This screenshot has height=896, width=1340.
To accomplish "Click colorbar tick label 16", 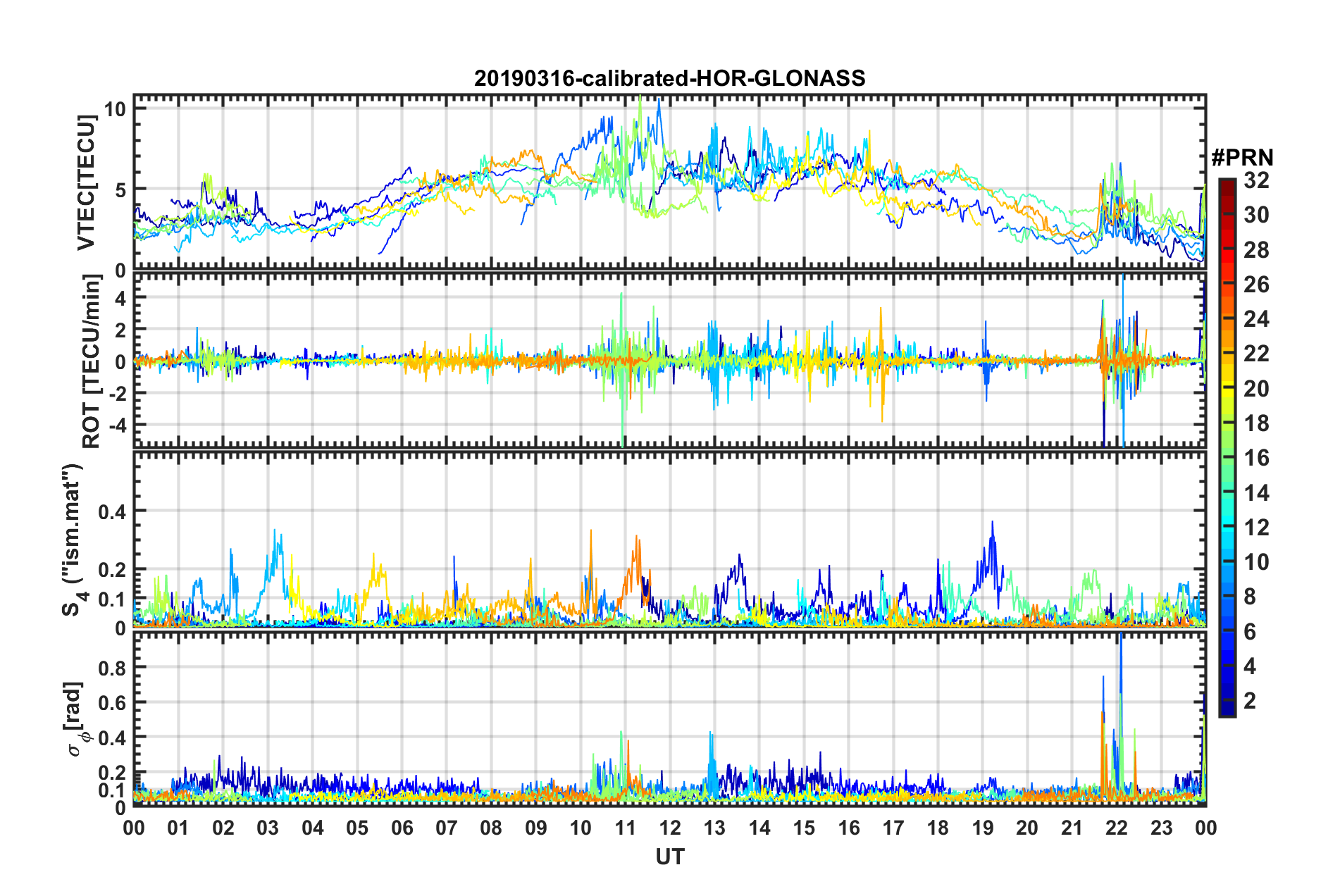I will click(x=1256, y=458).
